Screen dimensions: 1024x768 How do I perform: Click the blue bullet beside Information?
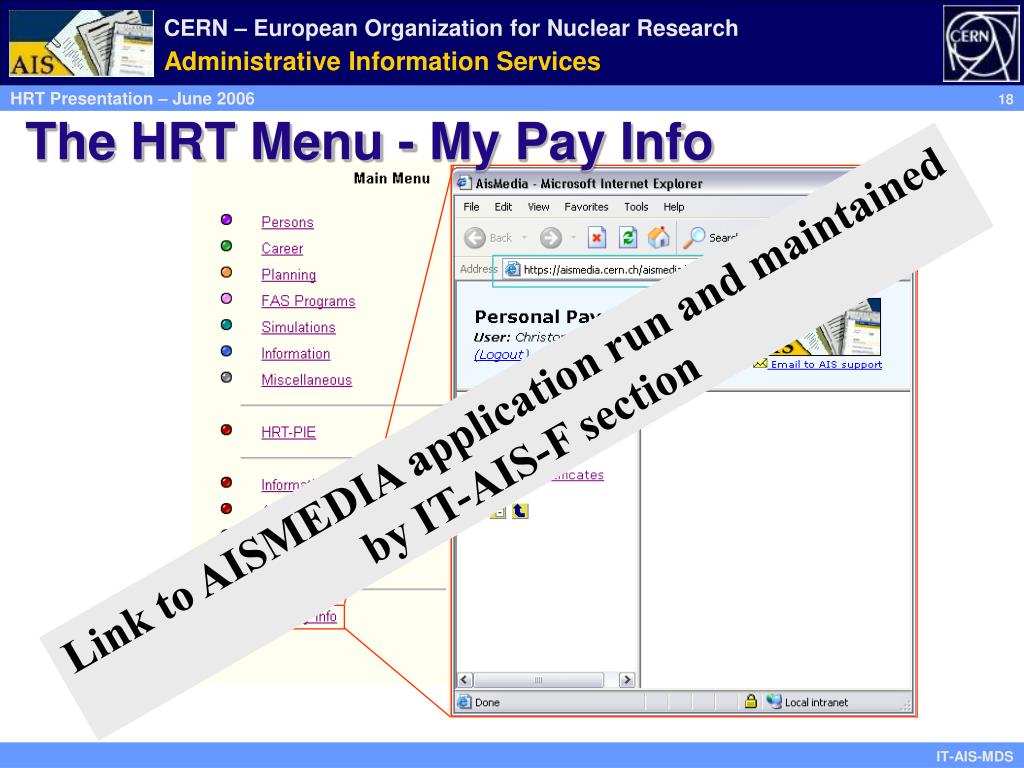(x=227, y=351)
